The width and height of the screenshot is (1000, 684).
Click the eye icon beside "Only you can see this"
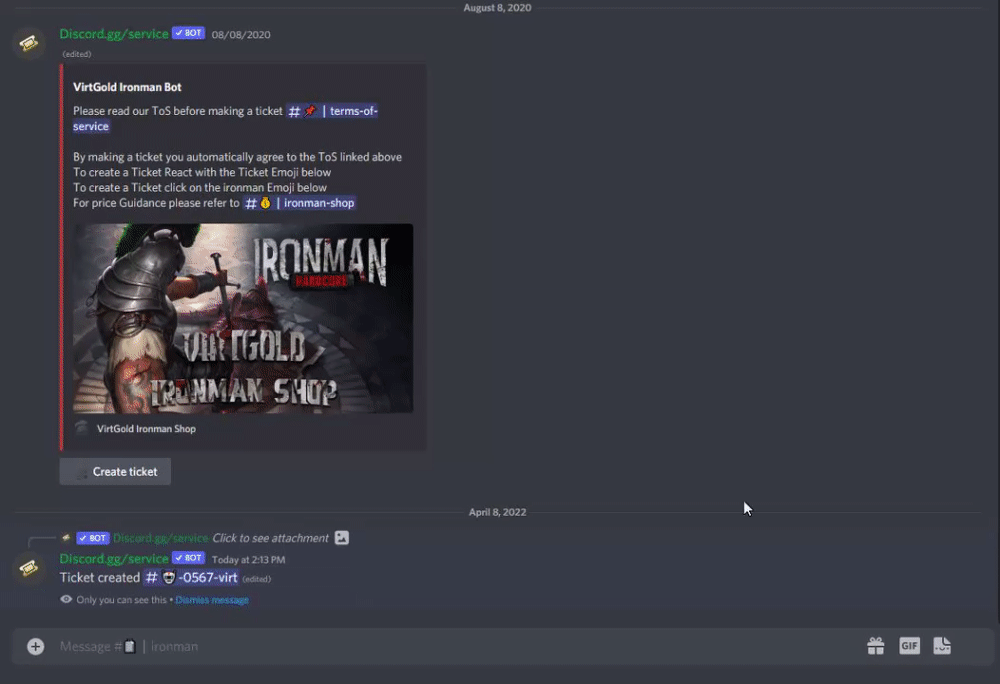pos(66,599)
